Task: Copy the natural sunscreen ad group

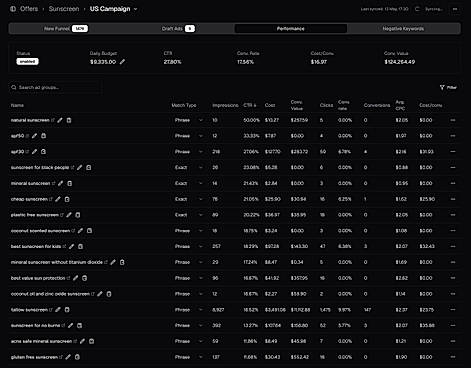Action: tap(69, 120)
